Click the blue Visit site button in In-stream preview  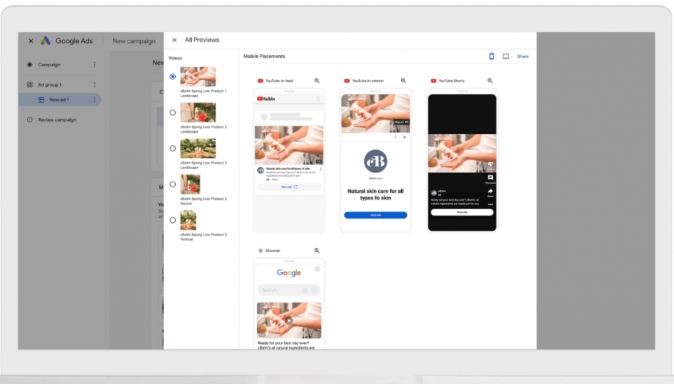pos(375,215)
